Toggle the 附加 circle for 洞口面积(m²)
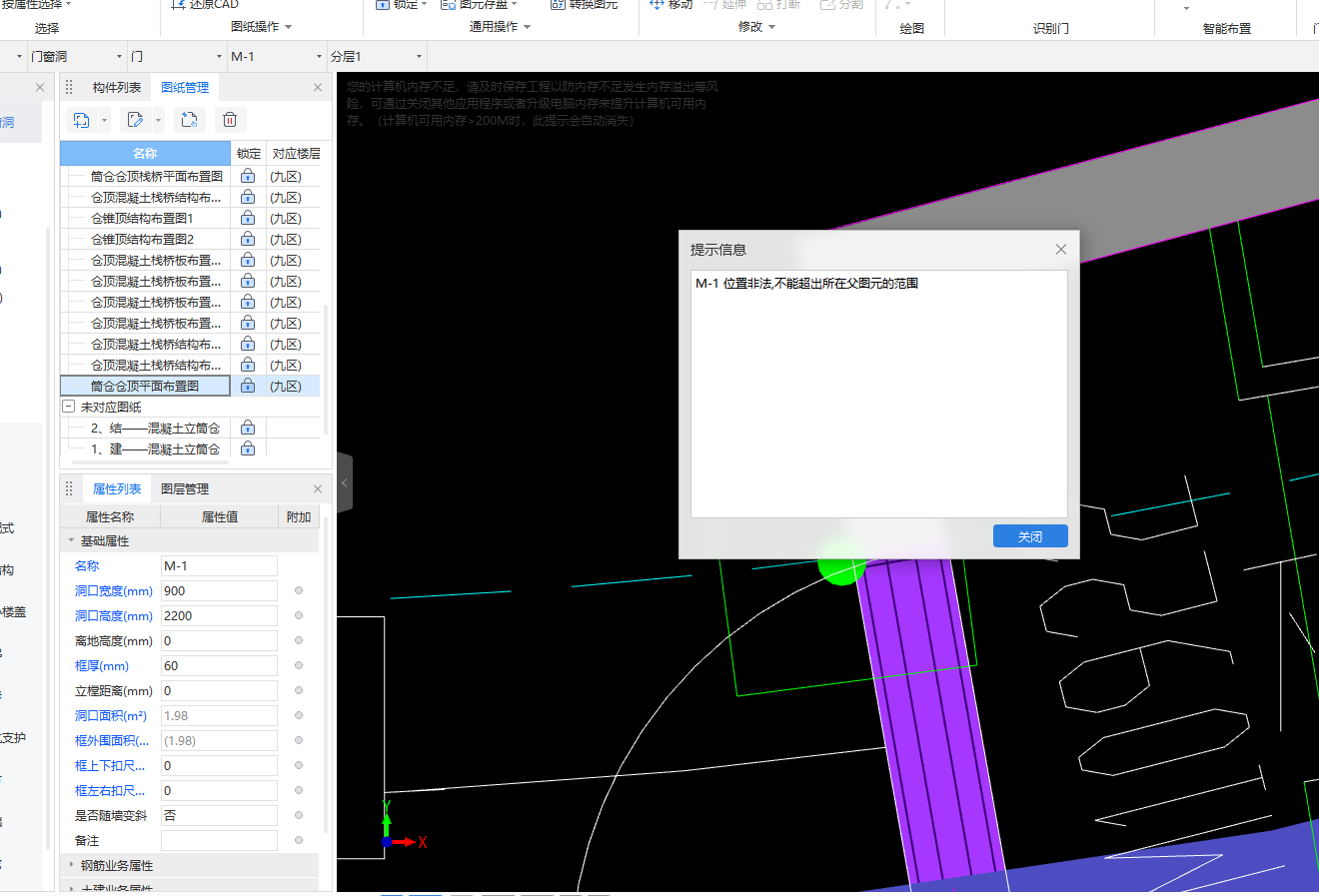Viewport: 1319px width, 896px height. coord(299,716)
